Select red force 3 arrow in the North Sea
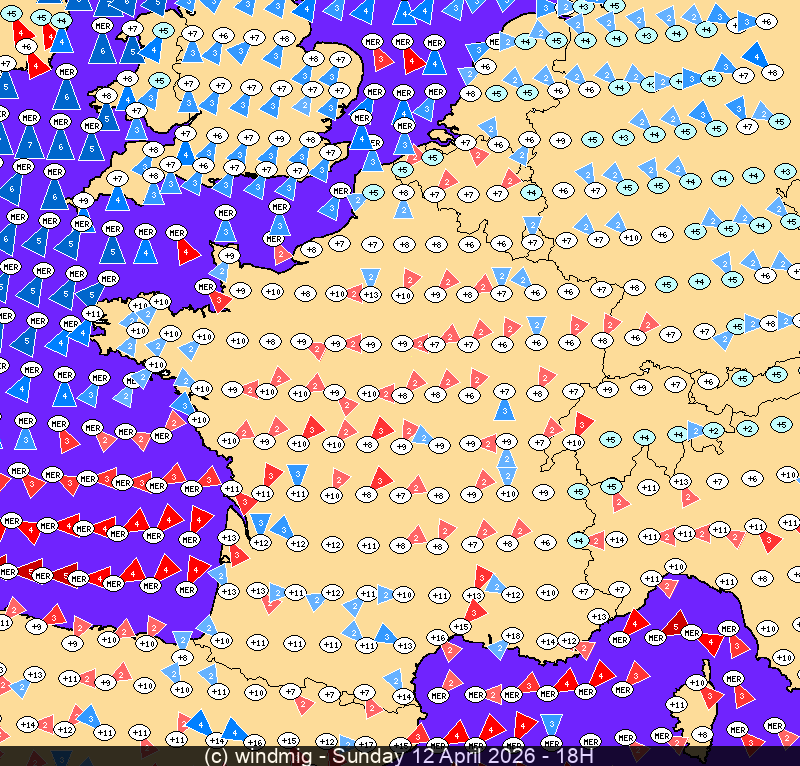The image size is (800, 766). pos(383,60)
